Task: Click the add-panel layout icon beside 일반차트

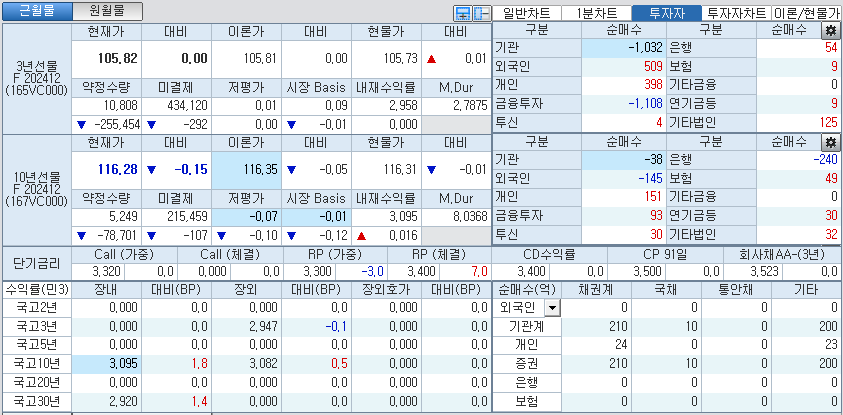Action: (x=461, y=13)
